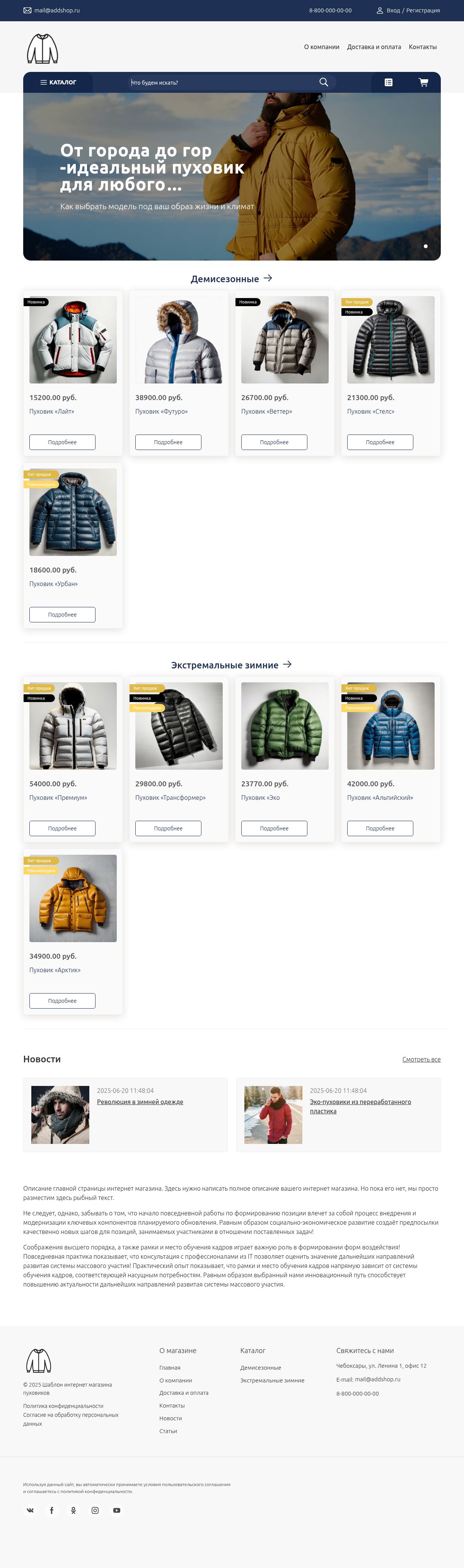Image resolution: width=464 pixels, height=1568 pixels.
Task: Focus the Что будем искать search field
Action: [222, 82]
